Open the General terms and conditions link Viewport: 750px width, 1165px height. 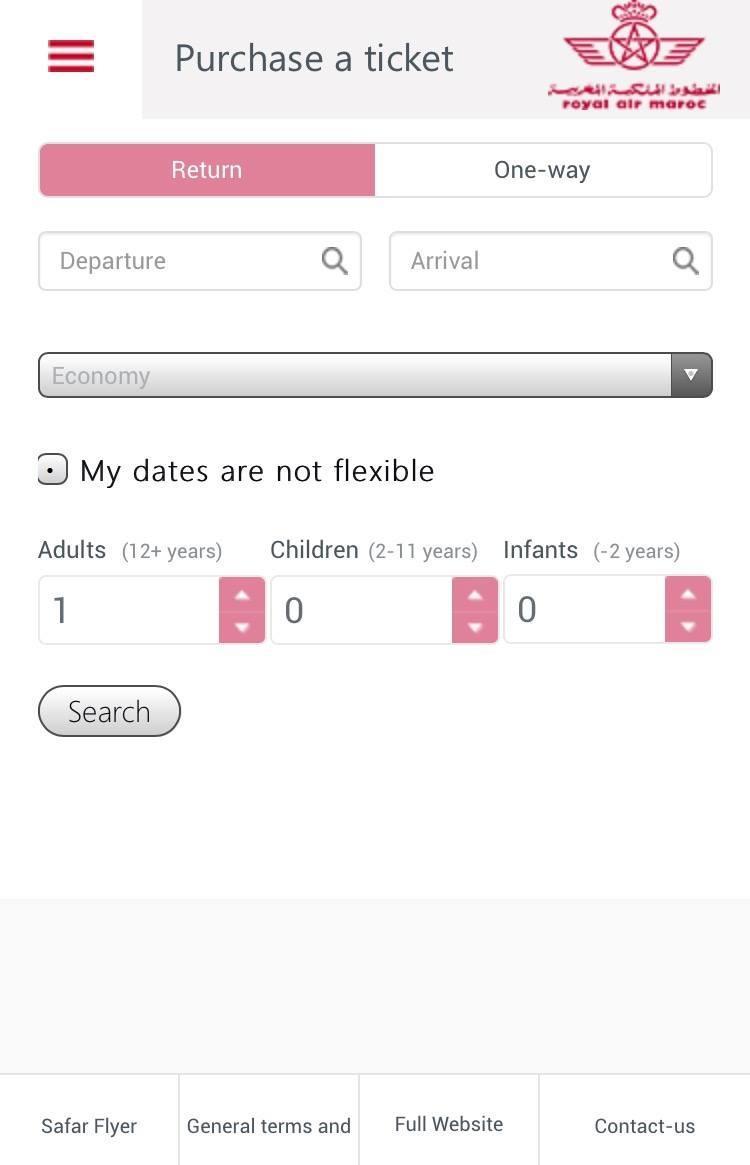click(x=269, y=1126)
